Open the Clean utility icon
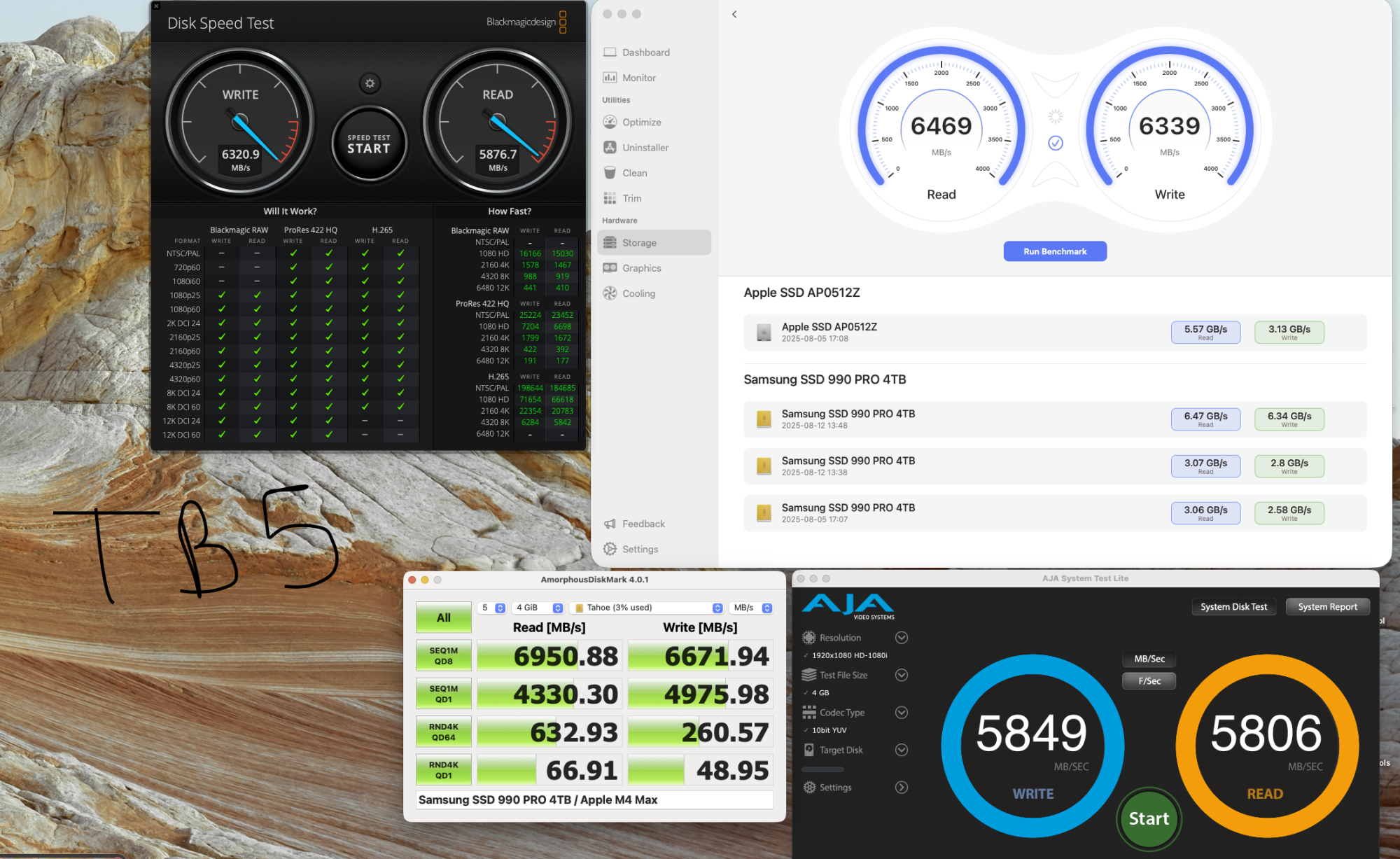 tap(611, 172)
